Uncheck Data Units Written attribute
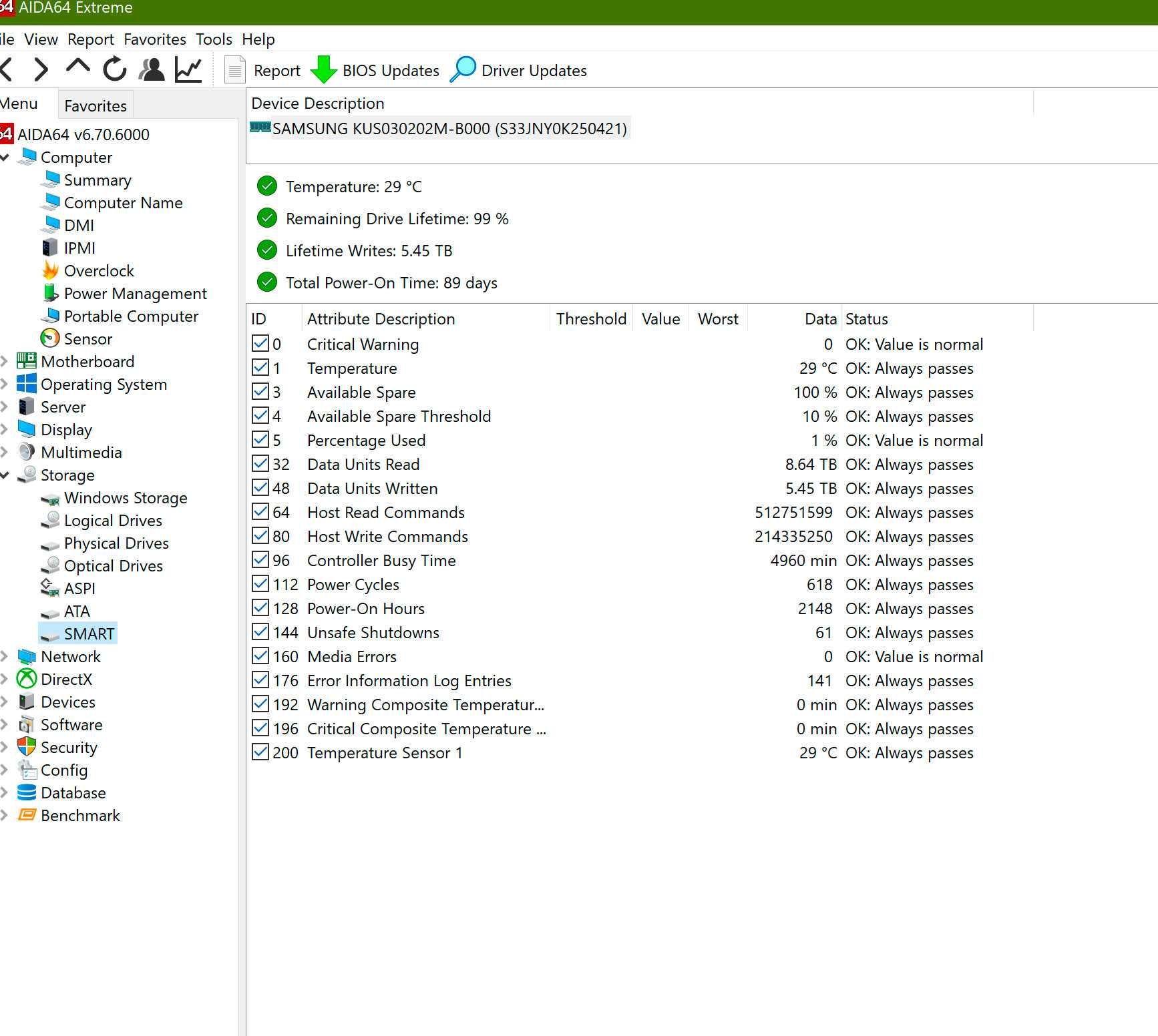 (260, 488)
